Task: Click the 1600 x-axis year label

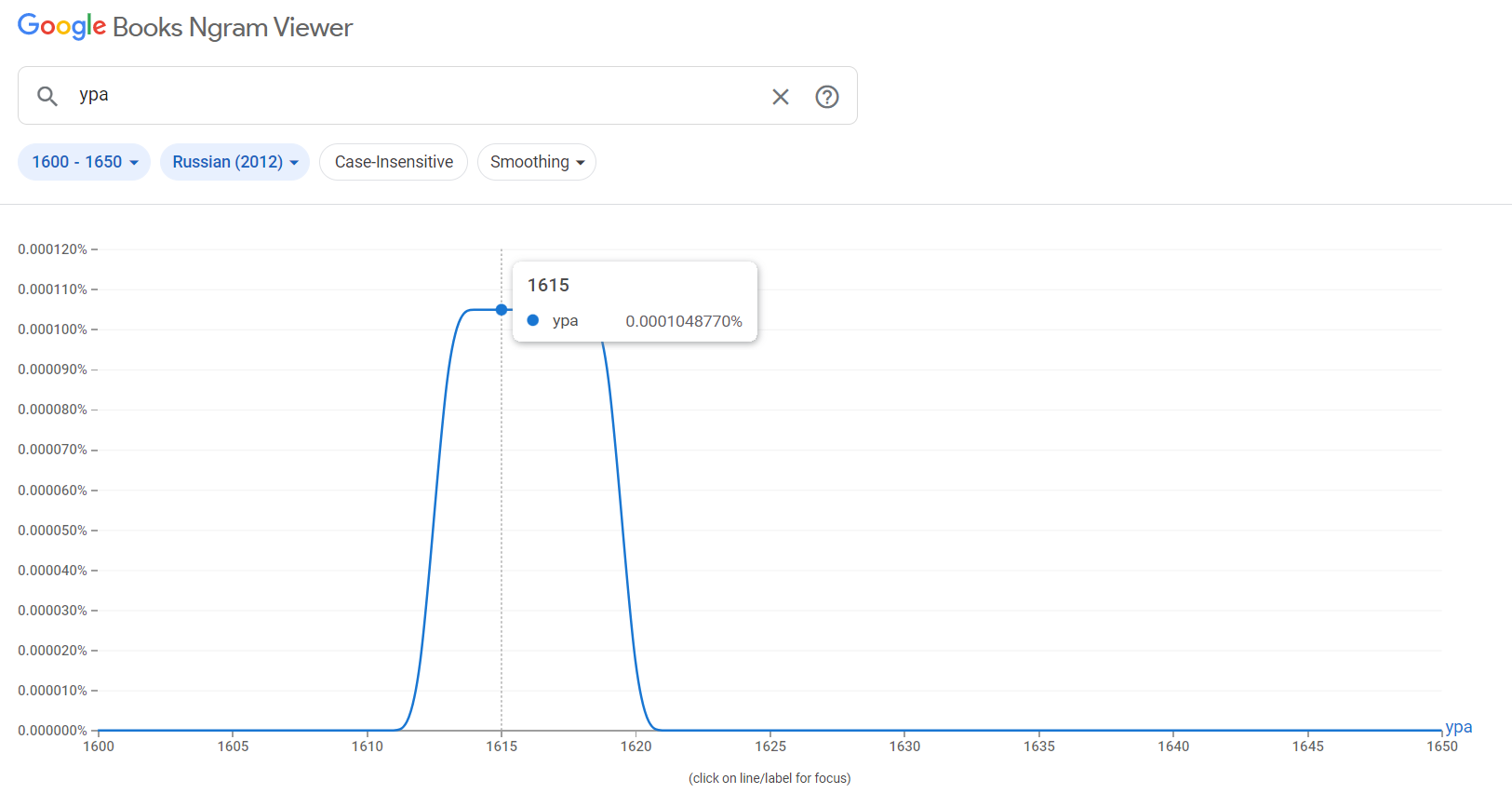Action: coord(99,746)
